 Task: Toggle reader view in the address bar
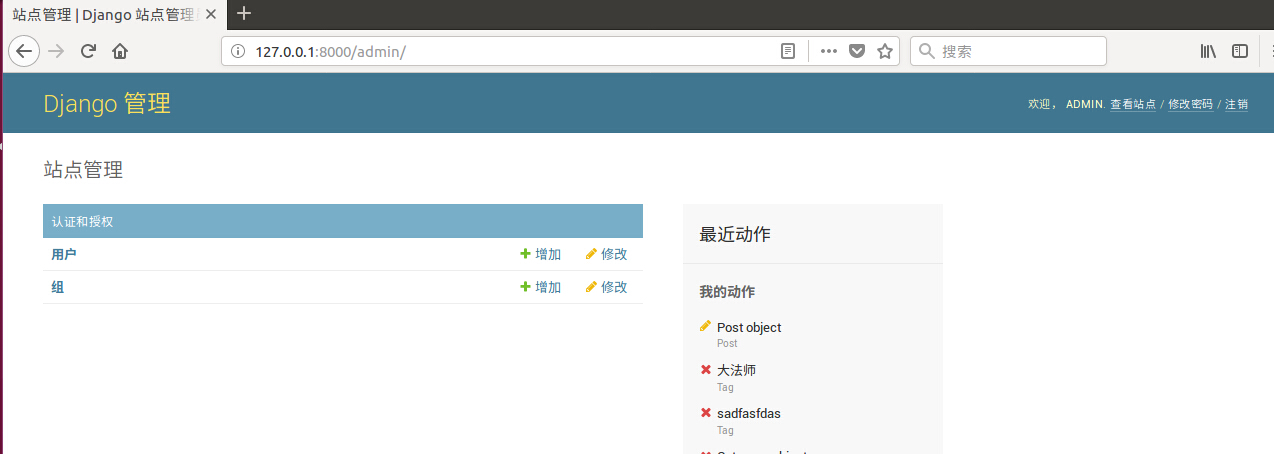(x=788, y=51)
